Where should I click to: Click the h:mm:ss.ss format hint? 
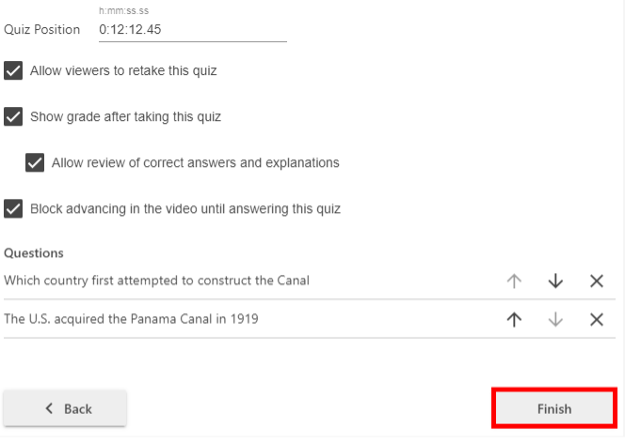[x=124, y=11]
